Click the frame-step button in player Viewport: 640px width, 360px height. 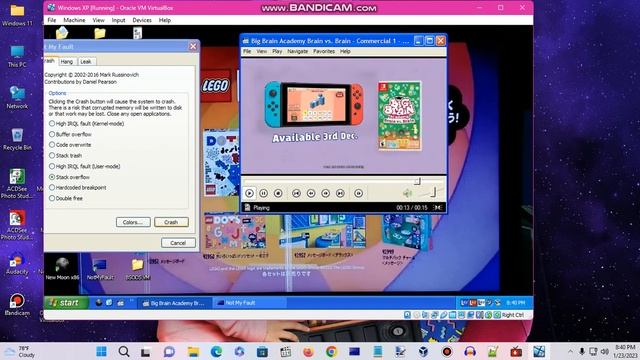click(358, 193)
